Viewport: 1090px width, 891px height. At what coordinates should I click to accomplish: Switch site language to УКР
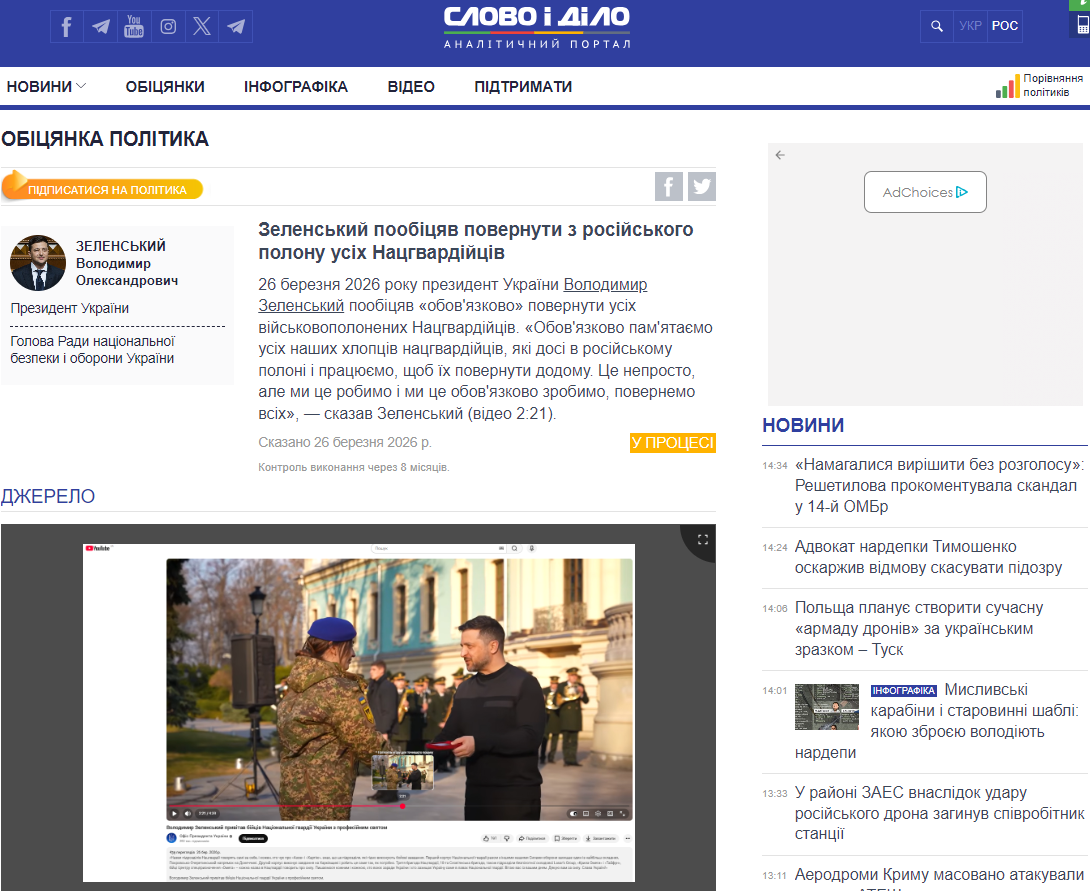pos(970,26)
